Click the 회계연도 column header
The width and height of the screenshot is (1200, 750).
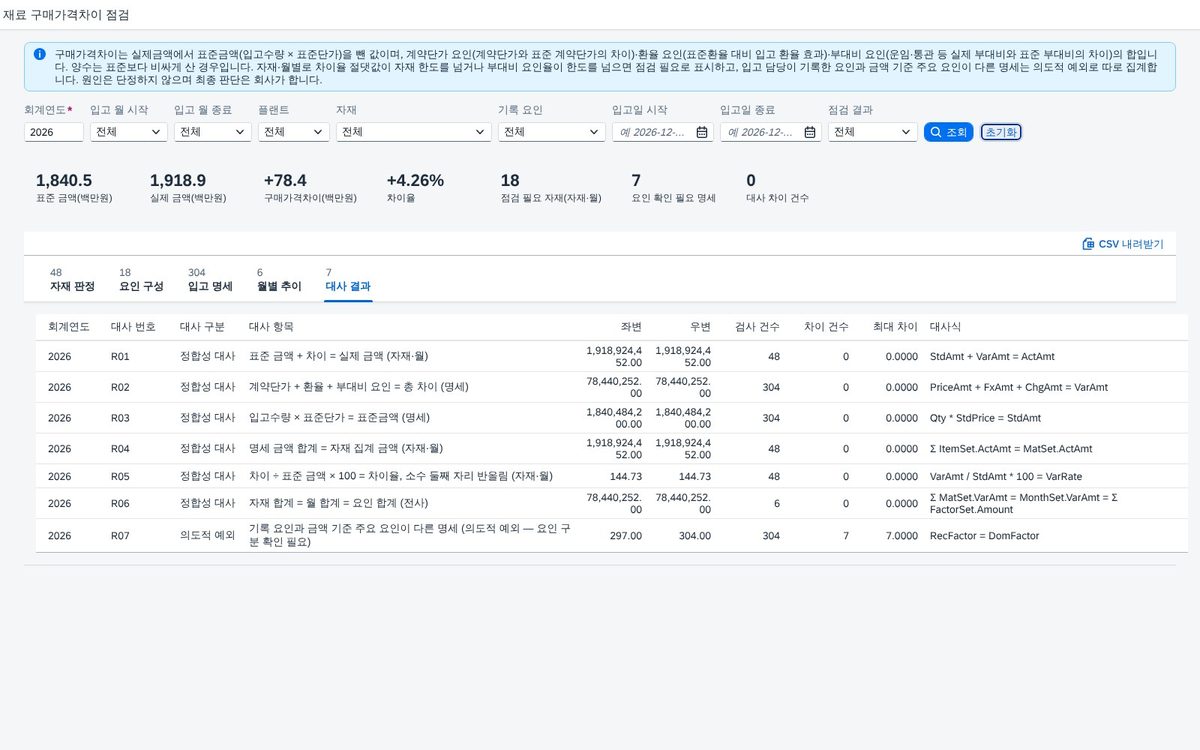click(x=69, y=327)
